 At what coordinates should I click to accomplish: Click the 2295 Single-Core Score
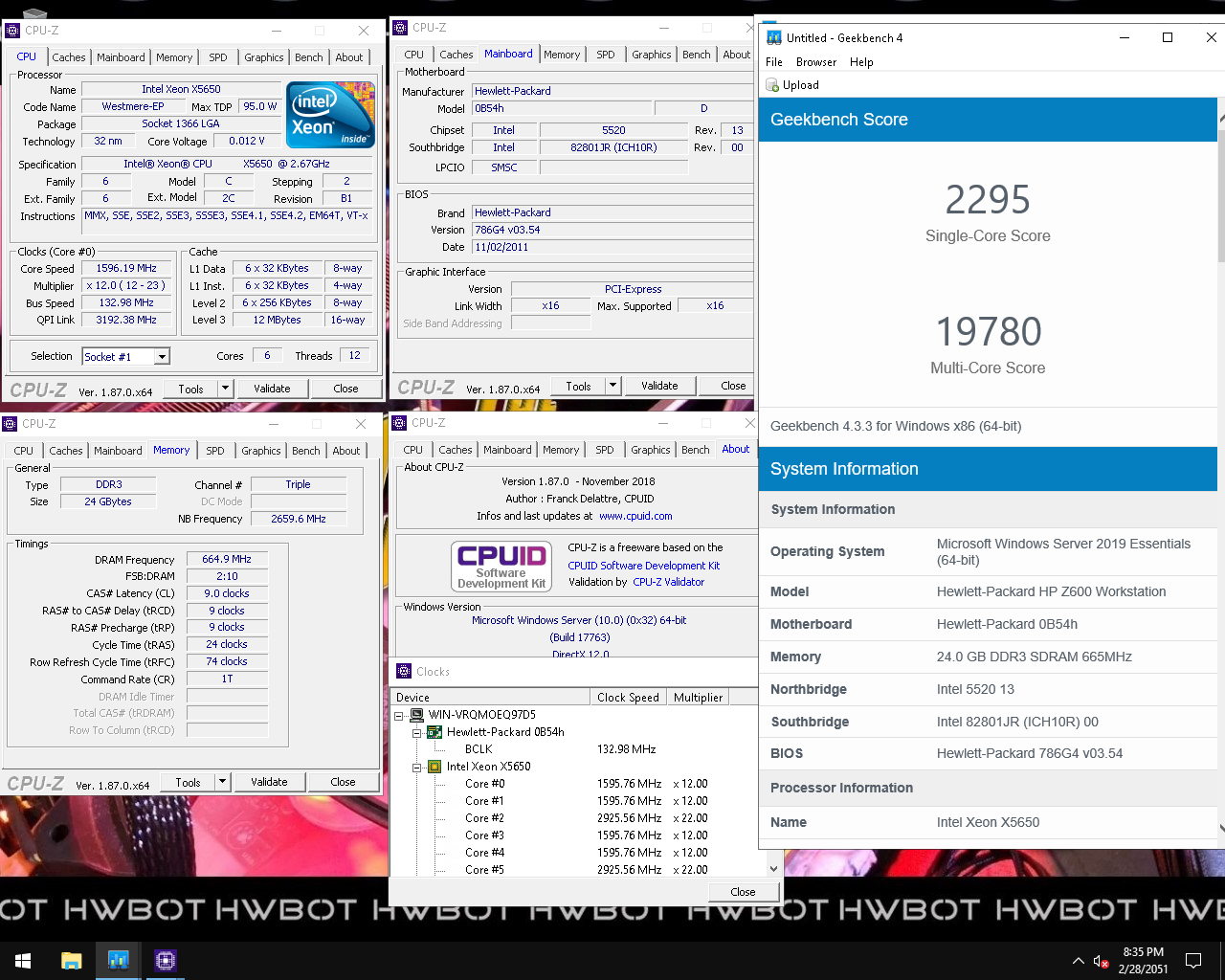(x=988, y=200)
